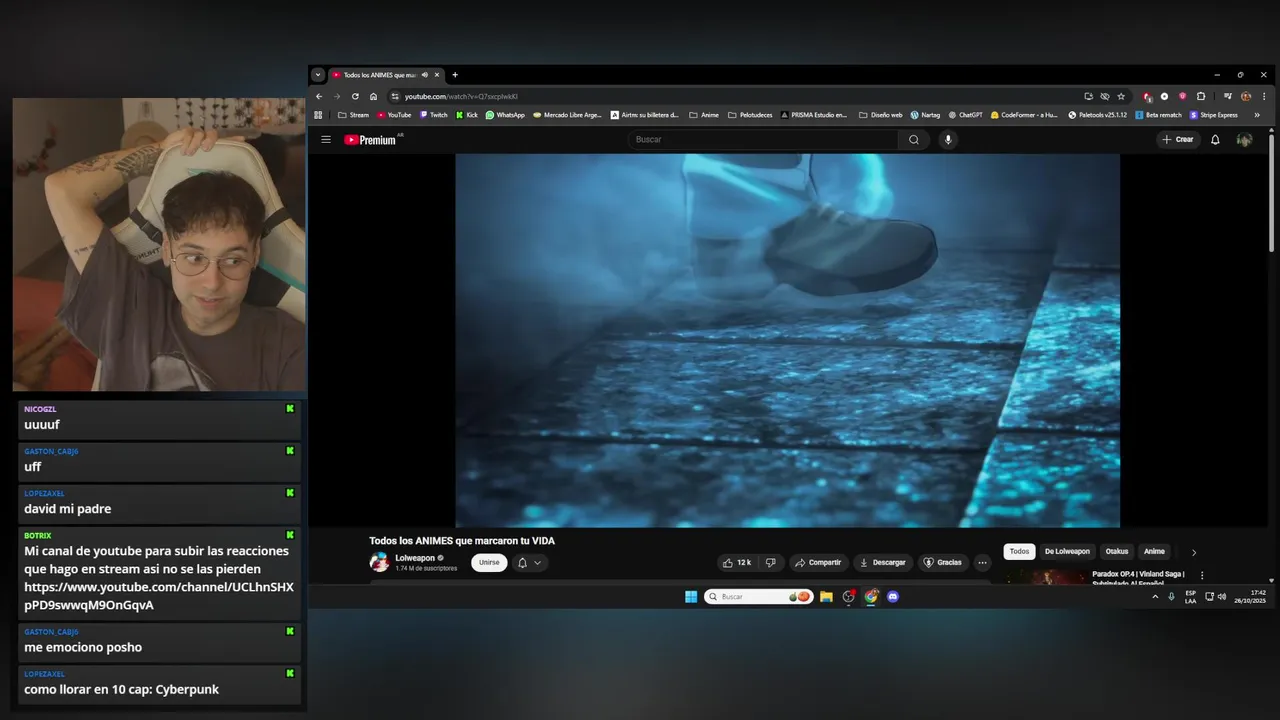Open the Lolweapon channel name link
This screenshot has height=720, width=1280.
tap(415, 558)
